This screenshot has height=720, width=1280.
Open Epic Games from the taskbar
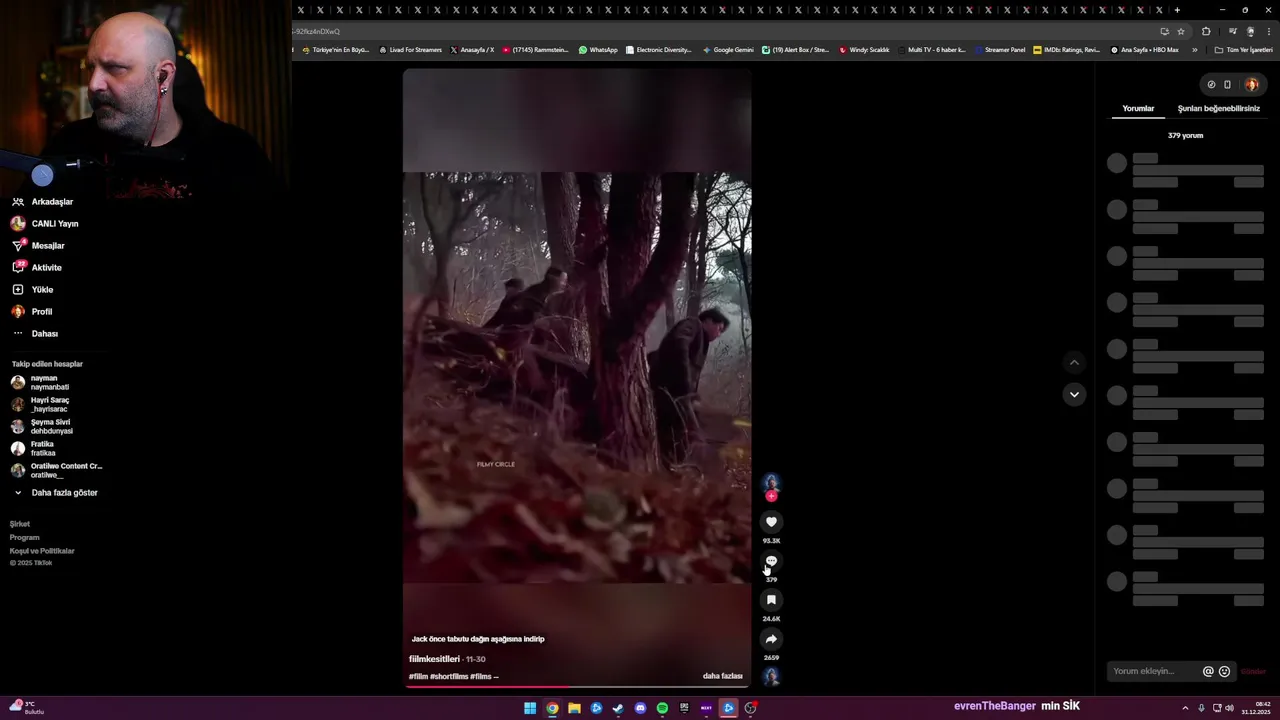click(684, 708)
